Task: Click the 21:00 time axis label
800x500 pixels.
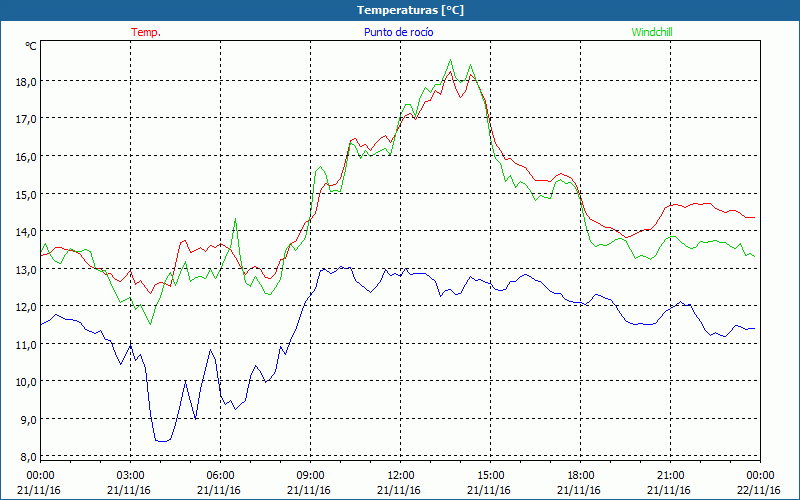Action: (x=670, y=476)
